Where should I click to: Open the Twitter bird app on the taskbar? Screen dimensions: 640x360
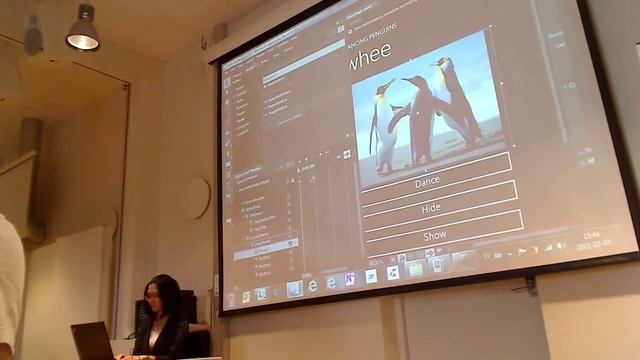pyautogui.click(x=371, y=277)
